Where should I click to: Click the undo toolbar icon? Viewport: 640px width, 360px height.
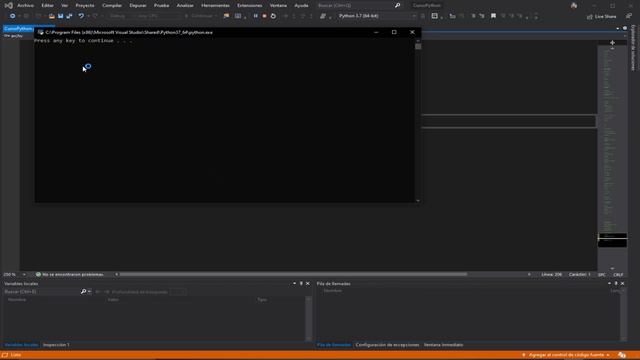point(81,16)
